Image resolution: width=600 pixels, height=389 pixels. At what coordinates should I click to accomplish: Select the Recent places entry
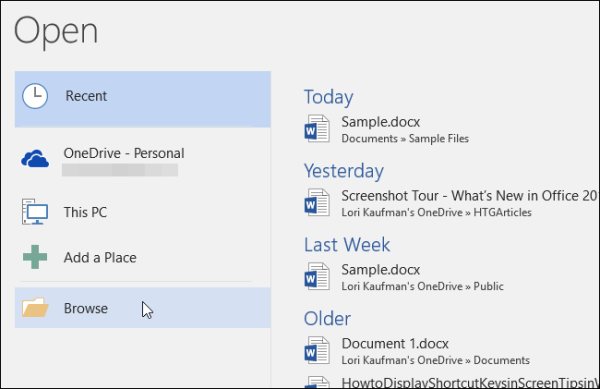tap(143, 99)
